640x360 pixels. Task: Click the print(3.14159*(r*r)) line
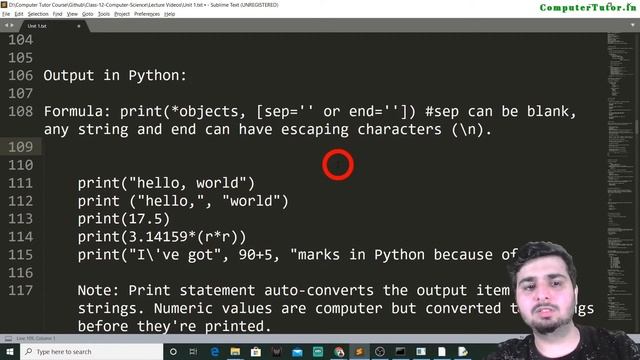tap(162, 237)
